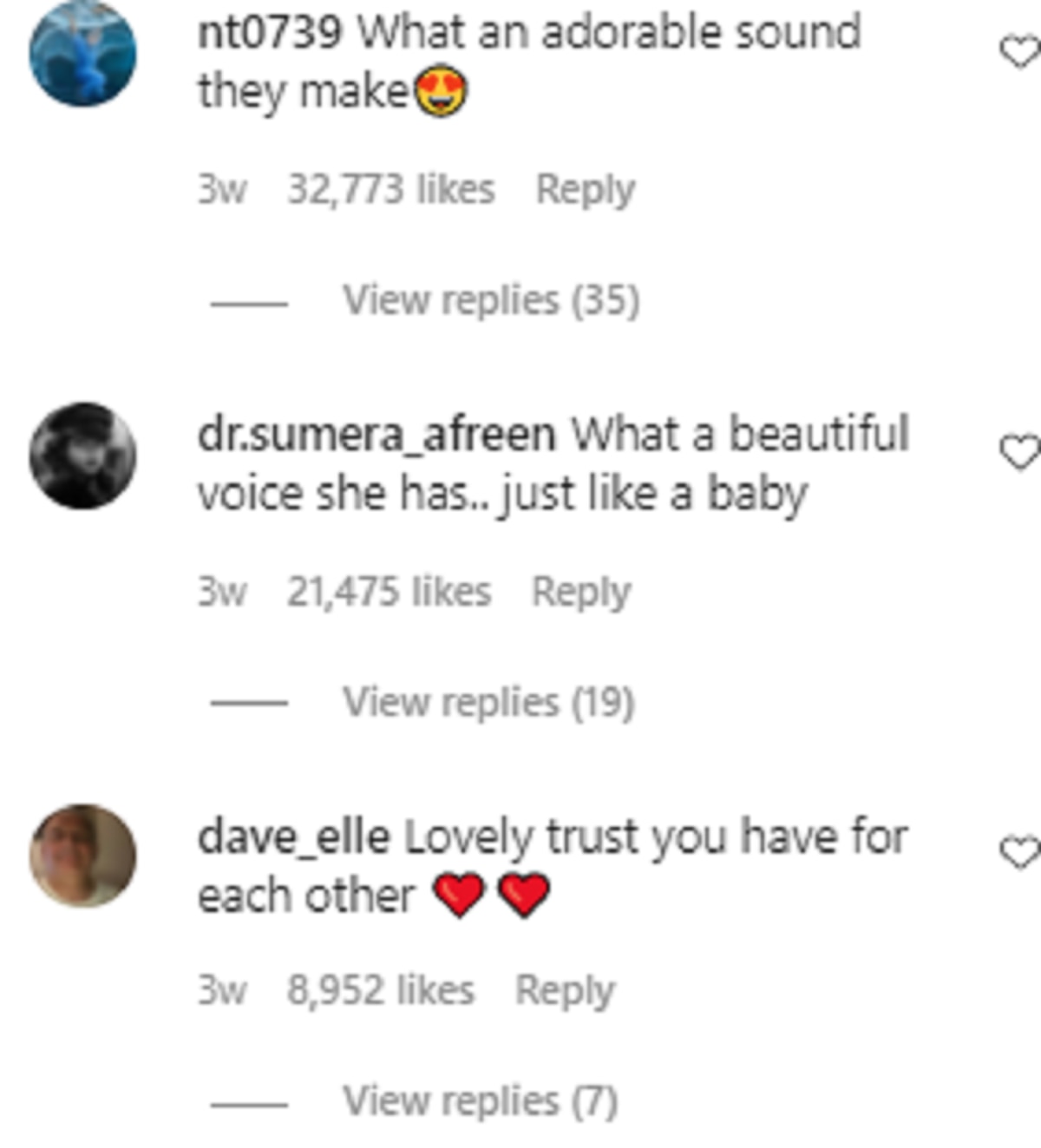
Task: Expand View replies (35)
Action: coord(491,300)
